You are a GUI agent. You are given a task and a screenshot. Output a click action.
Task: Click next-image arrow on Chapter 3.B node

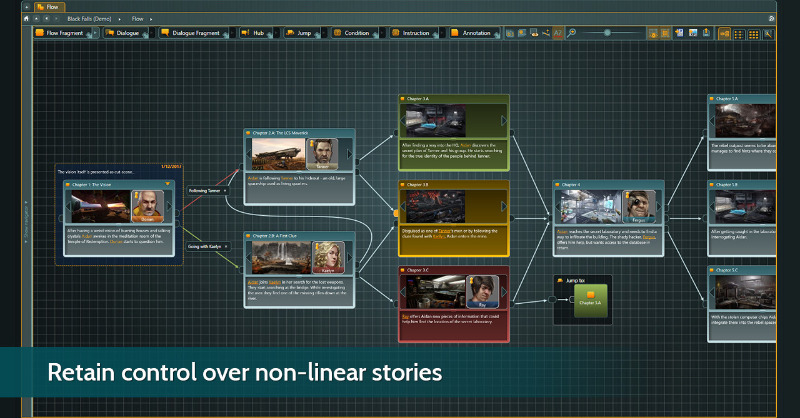click(504, 206)
